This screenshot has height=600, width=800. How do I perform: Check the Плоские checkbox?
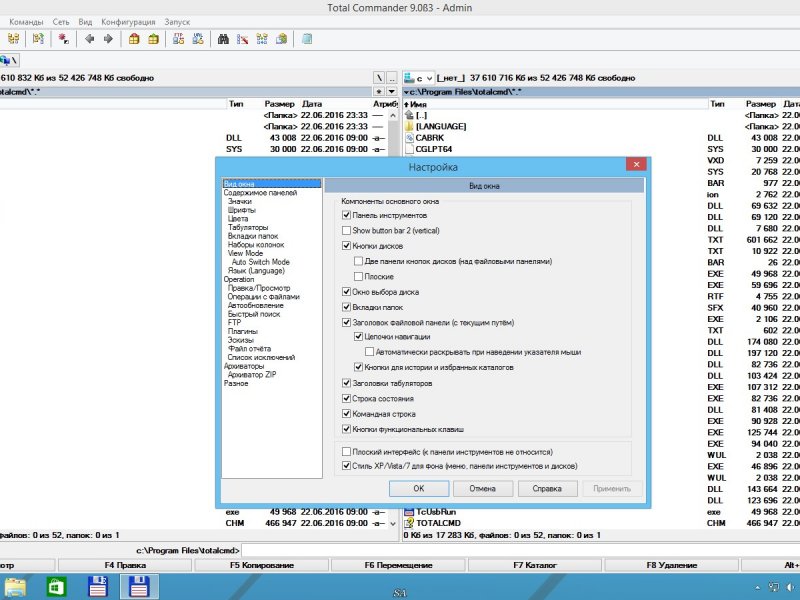point(358,276)
